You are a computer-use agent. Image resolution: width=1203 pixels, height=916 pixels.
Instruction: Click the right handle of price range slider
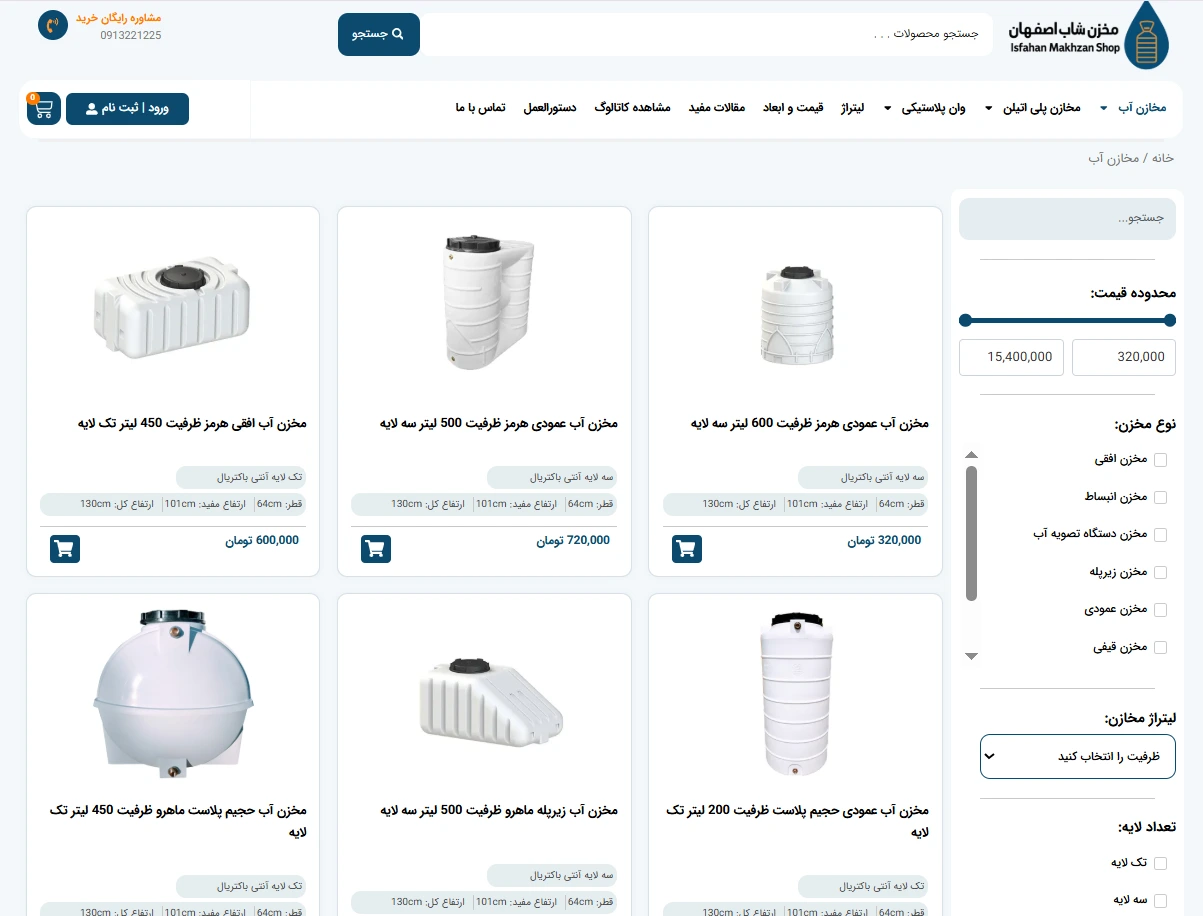(x=1170, y=320)
